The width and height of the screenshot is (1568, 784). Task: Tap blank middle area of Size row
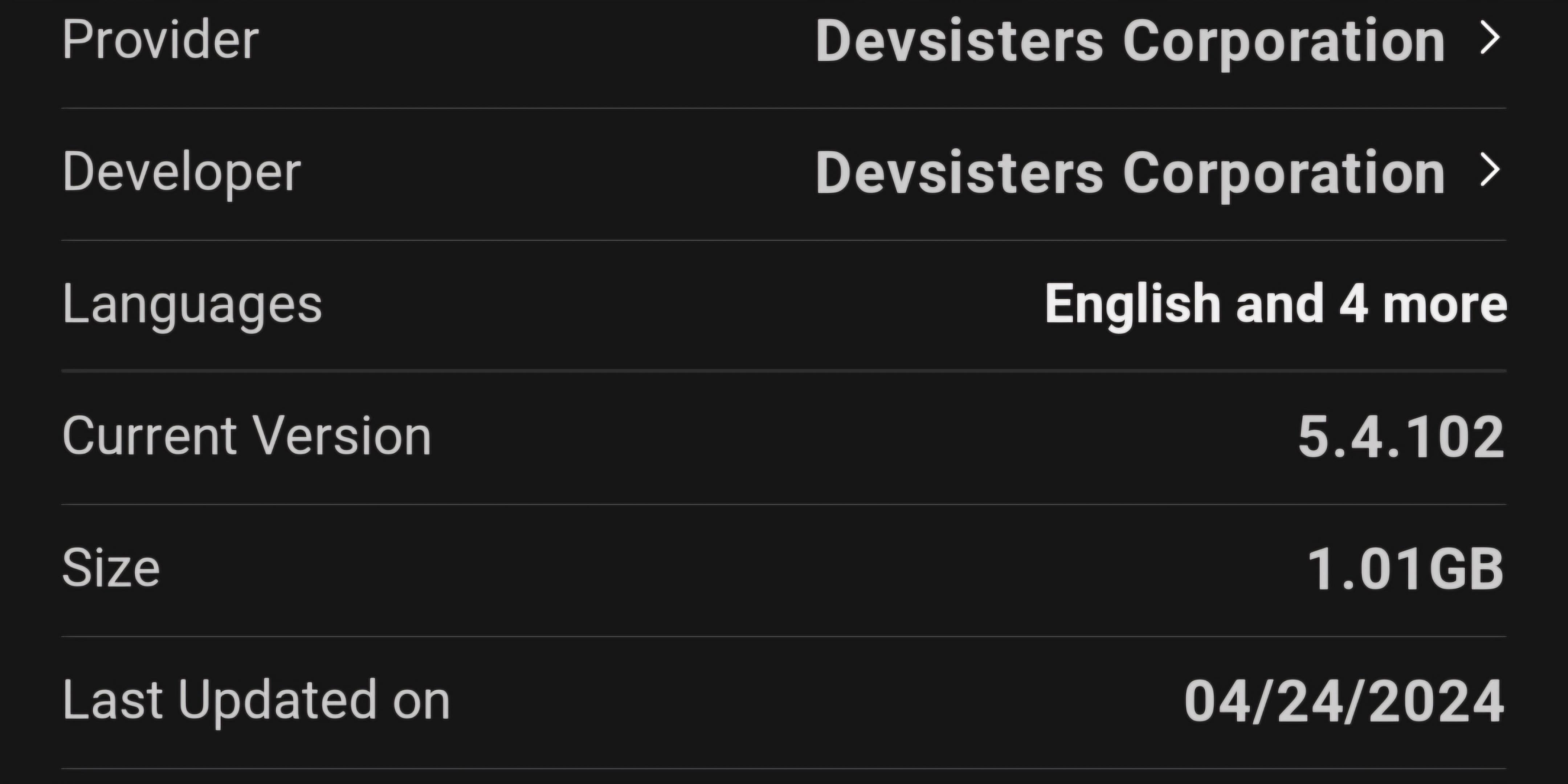(x=730, y=568)
